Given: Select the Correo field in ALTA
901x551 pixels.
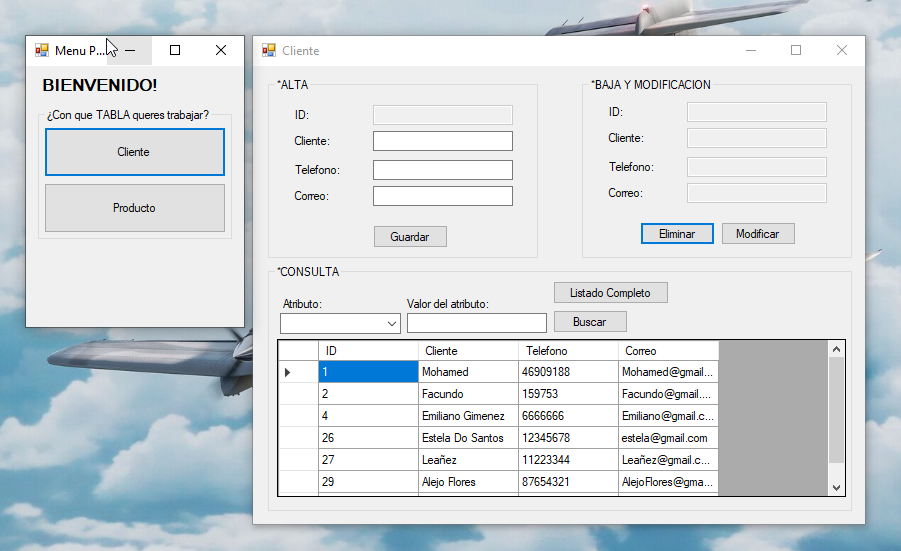Looking at the screenshot, I should [x=442, y=196].
